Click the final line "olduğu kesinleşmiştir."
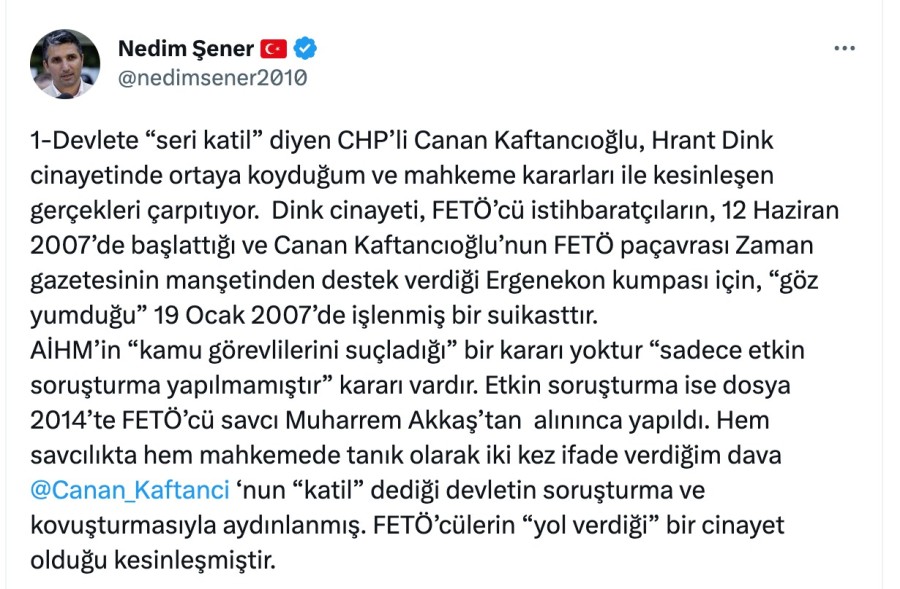900x589 pixels. [152, 560]
